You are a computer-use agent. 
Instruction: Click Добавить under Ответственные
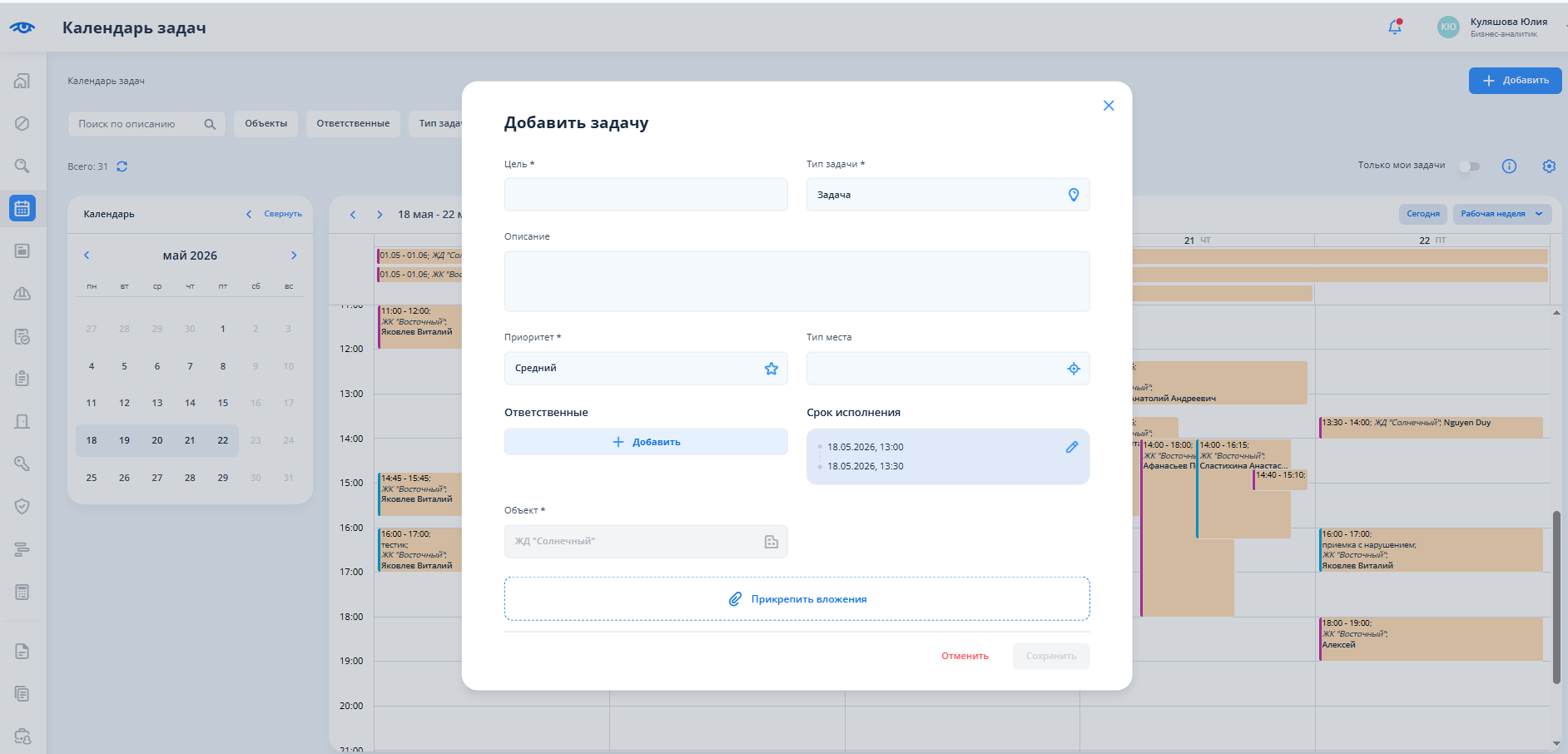pos(646,442)
